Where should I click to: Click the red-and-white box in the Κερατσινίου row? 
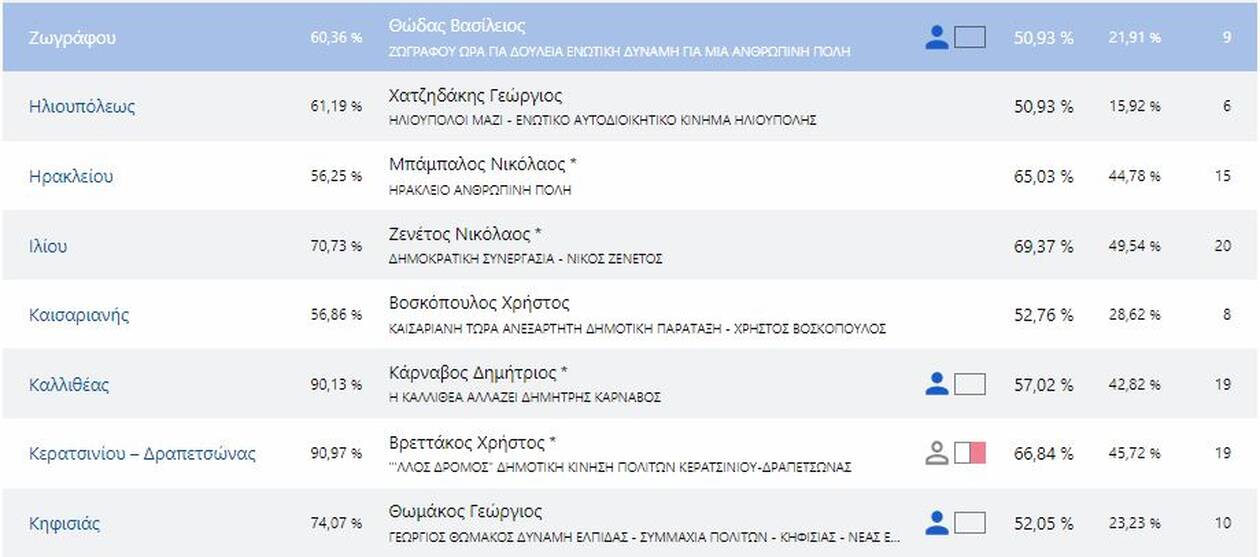click(970, 453)
